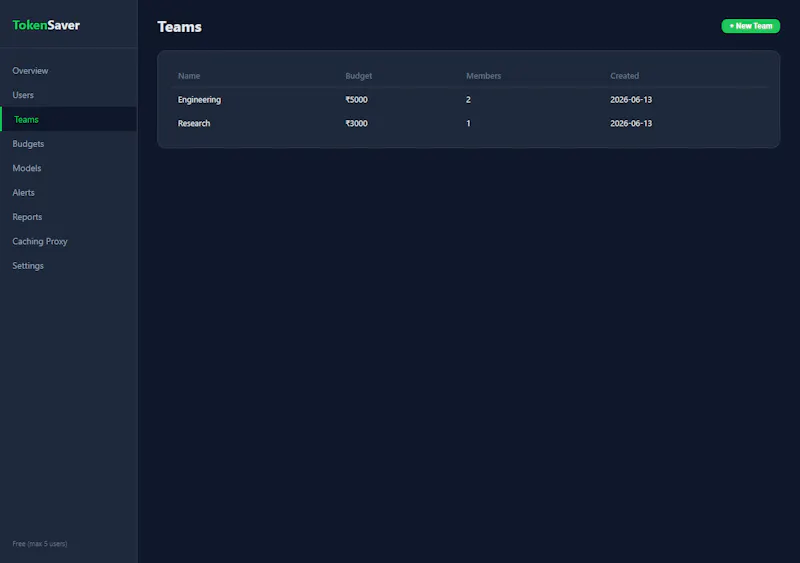Viewport: 800px width, 563px height.
Task: Click Engineering's member count 2
Action: [468, 100]
